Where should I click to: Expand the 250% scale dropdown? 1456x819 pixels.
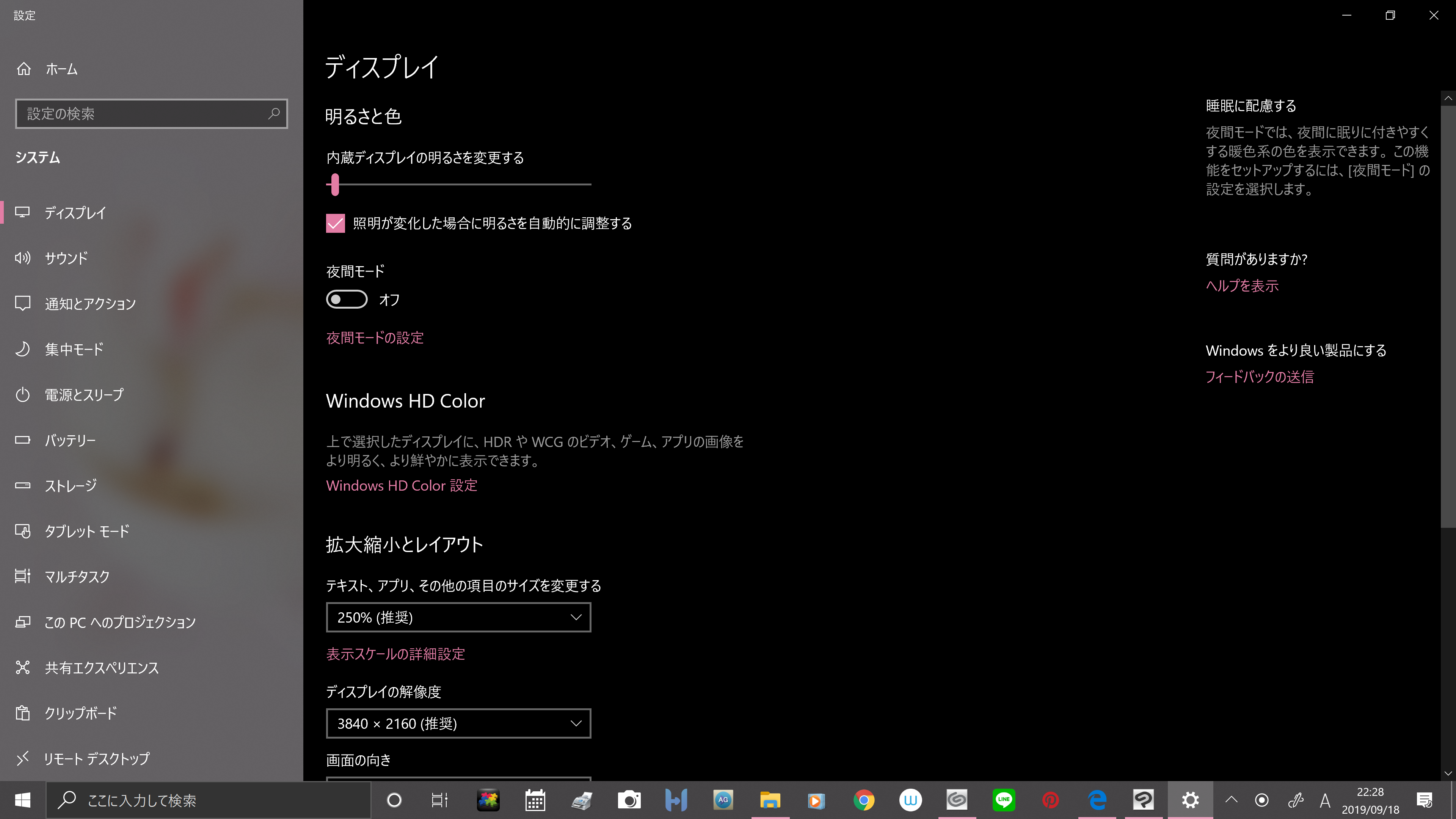[458, 617]
